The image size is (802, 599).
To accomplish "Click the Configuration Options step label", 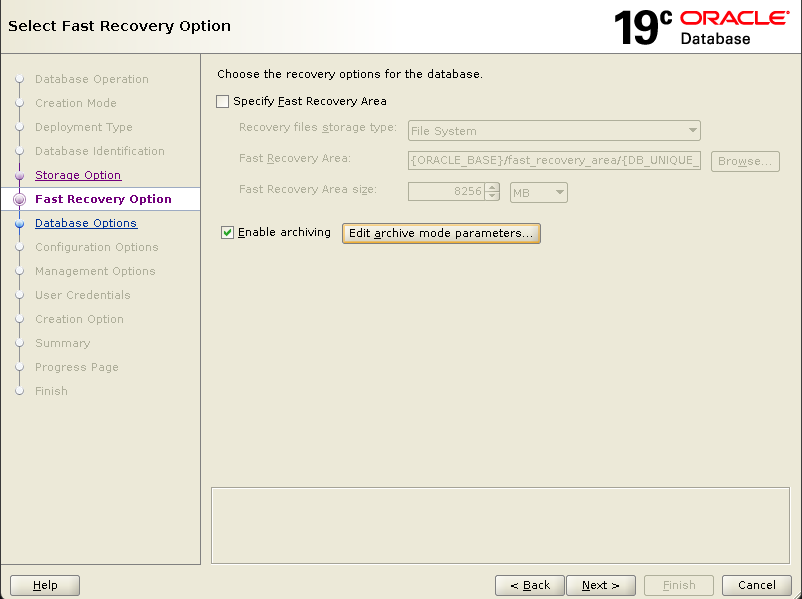I will tap(97, 247).
